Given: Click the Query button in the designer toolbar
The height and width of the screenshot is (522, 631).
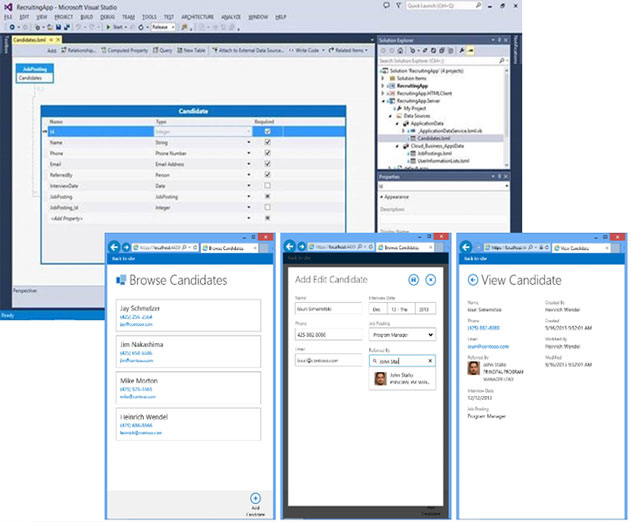Looking at the screenshot, I should click(163, 50).
